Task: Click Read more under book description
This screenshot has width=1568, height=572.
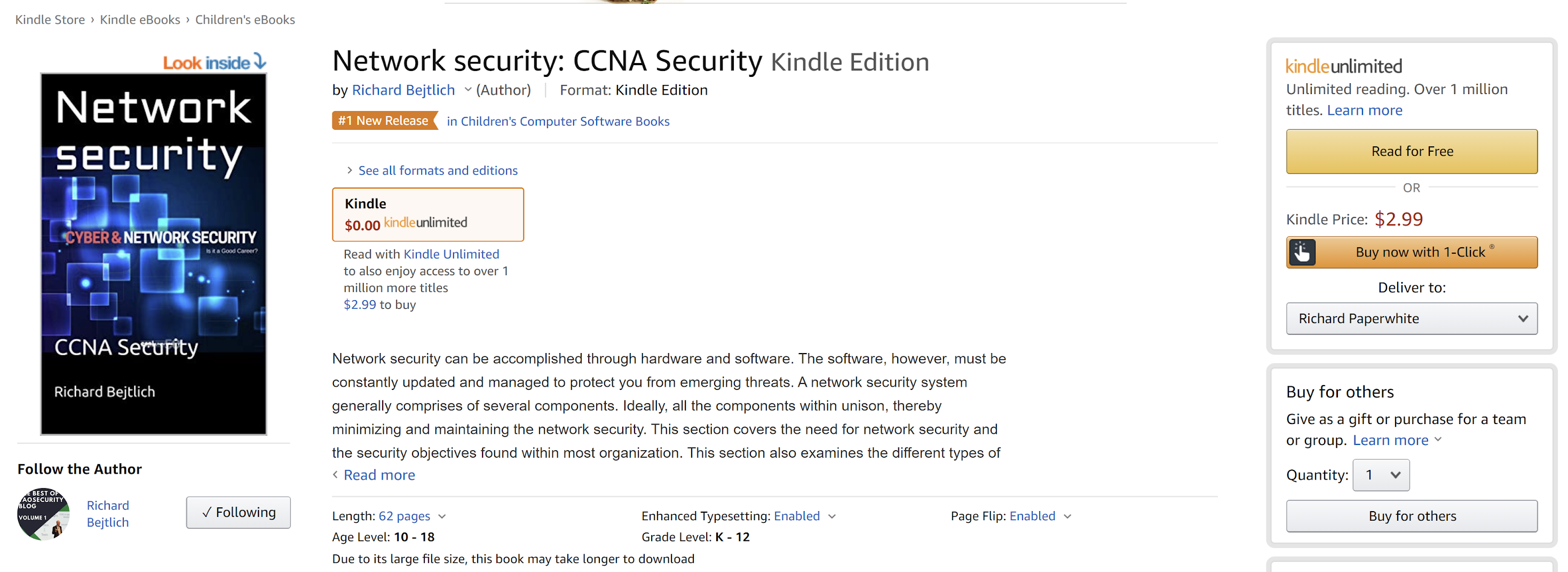Action: (378, 475)
